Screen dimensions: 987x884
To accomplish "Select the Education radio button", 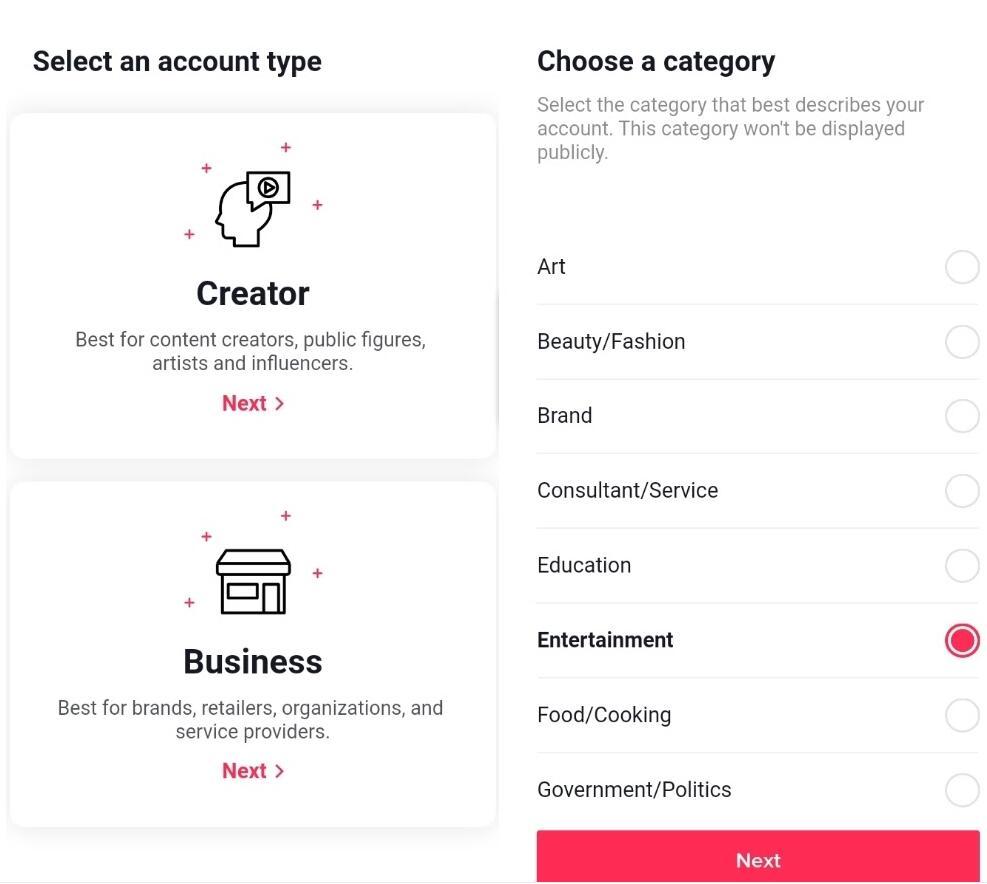I will click(961, 566).
